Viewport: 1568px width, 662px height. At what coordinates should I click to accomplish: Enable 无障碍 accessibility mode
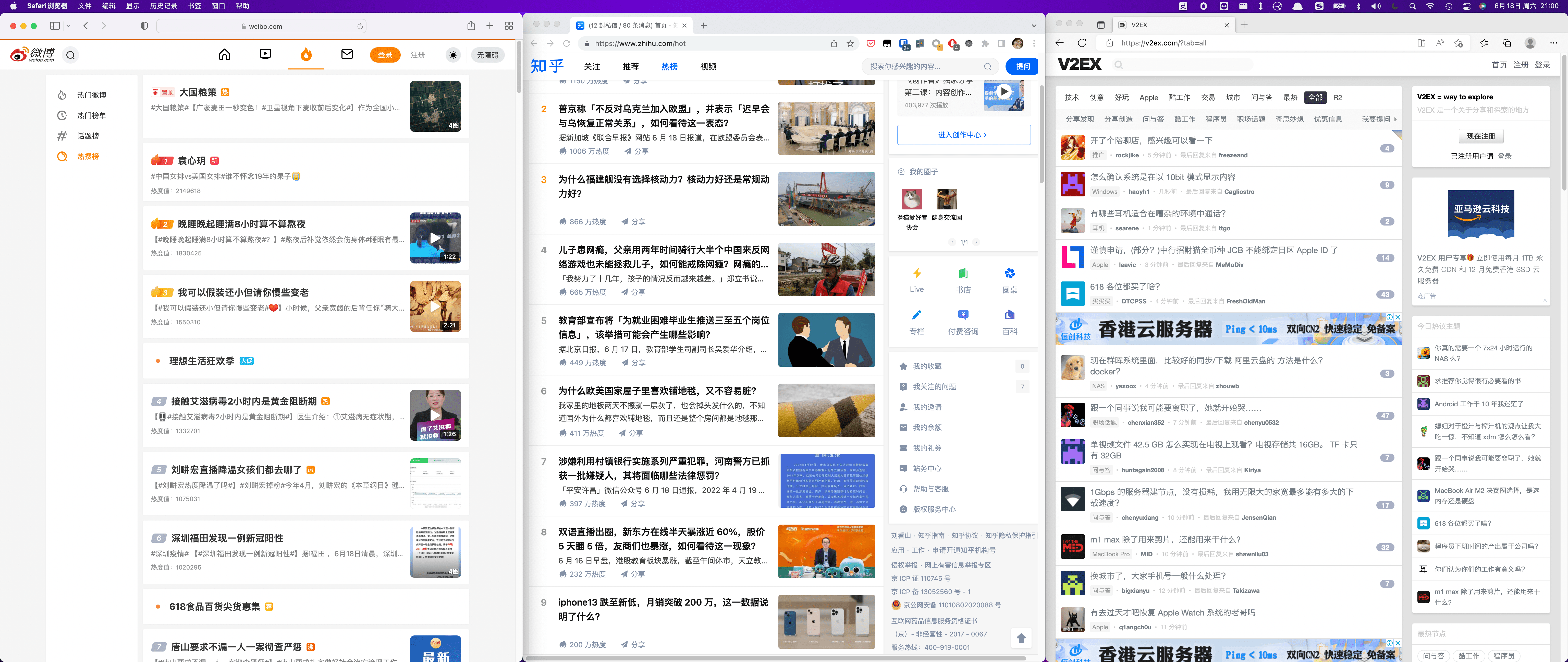coord(487,55)
